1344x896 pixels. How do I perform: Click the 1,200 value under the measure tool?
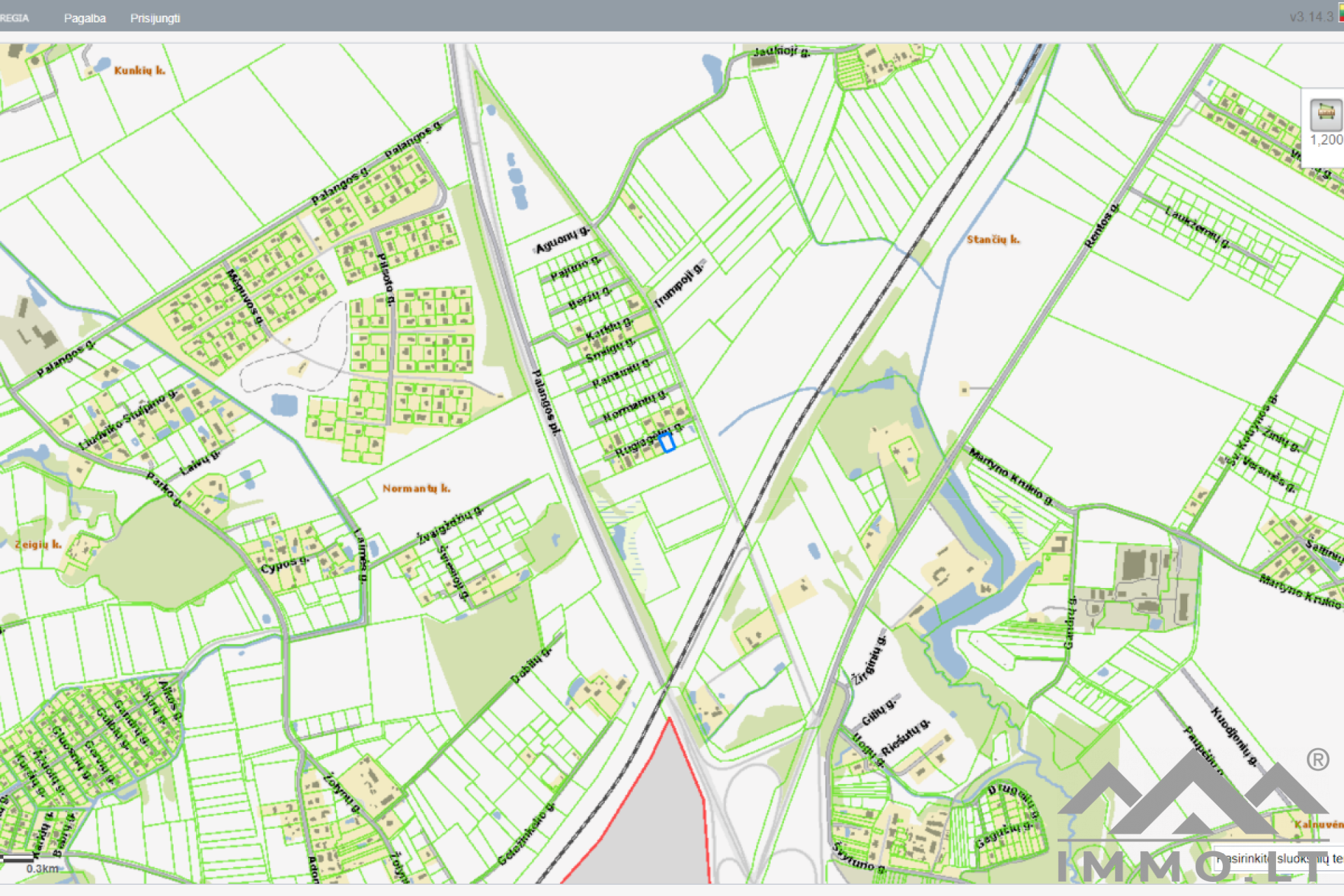point(1326,140)
